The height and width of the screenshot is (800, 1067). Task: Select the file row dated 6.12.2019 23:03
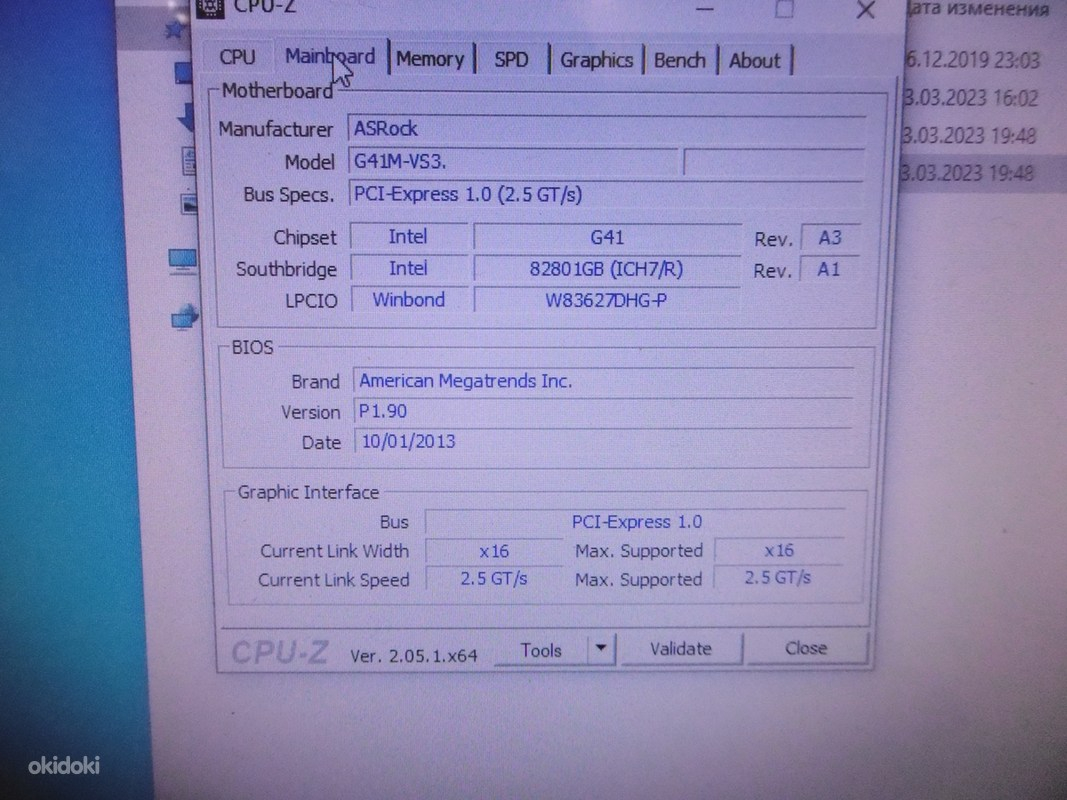coord(970,59)
